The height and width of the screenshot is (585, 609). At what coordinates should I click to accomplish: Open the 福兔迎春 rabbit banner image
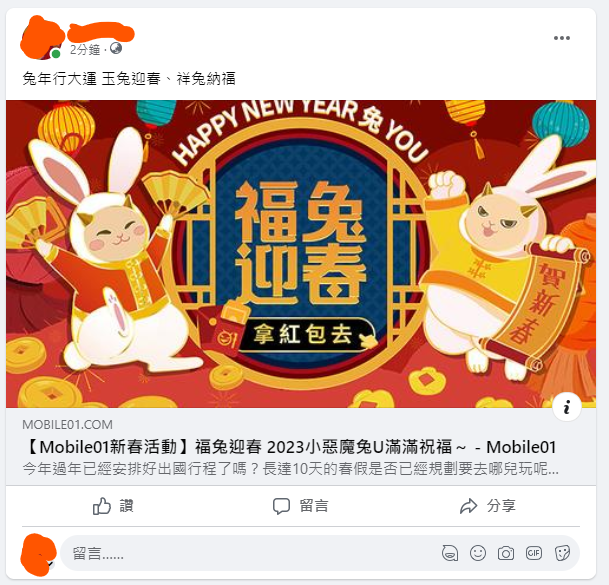click(x=301, y=254)
